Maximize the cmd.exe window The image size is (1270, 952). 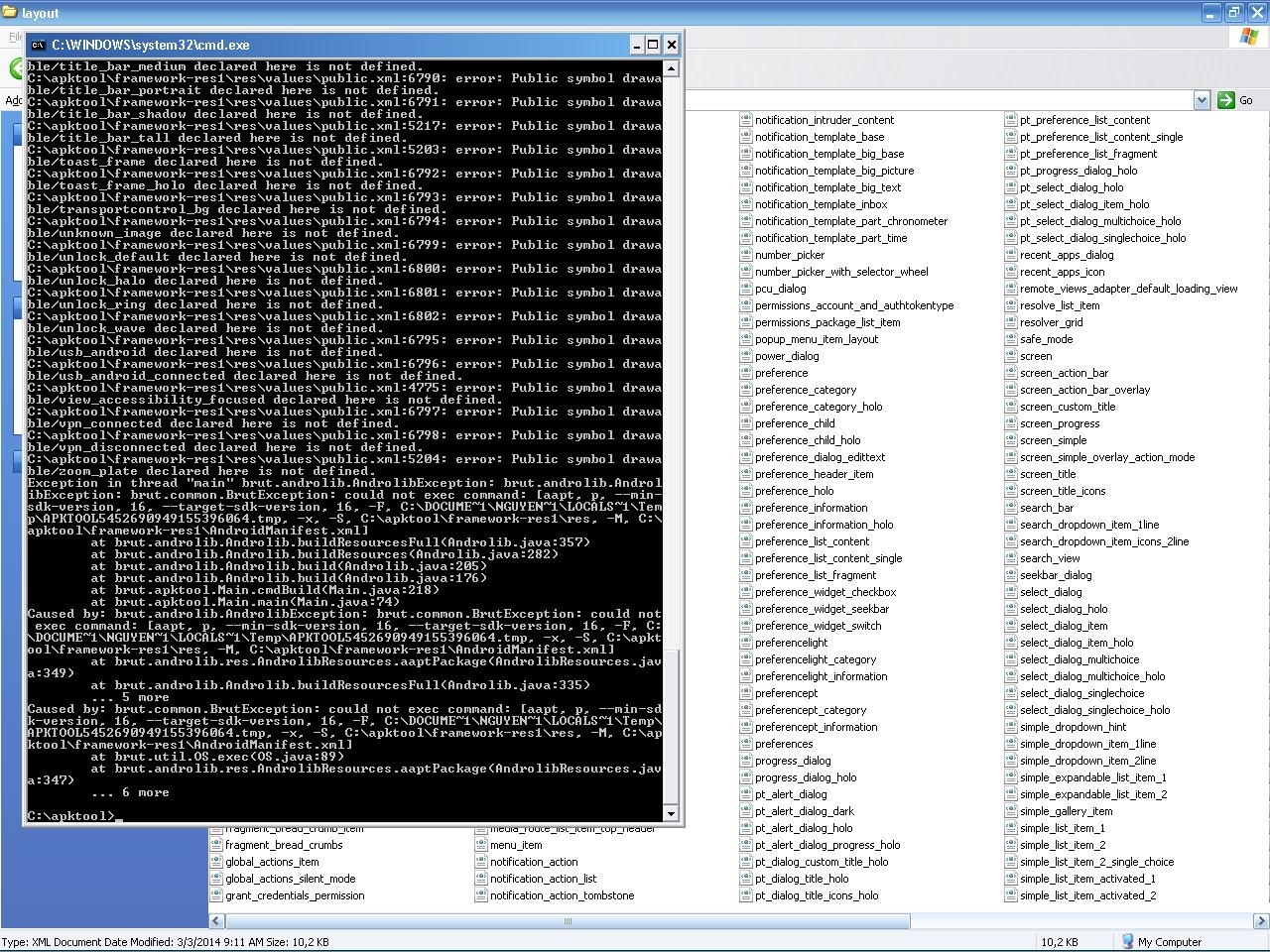click(x=653, y=45)
